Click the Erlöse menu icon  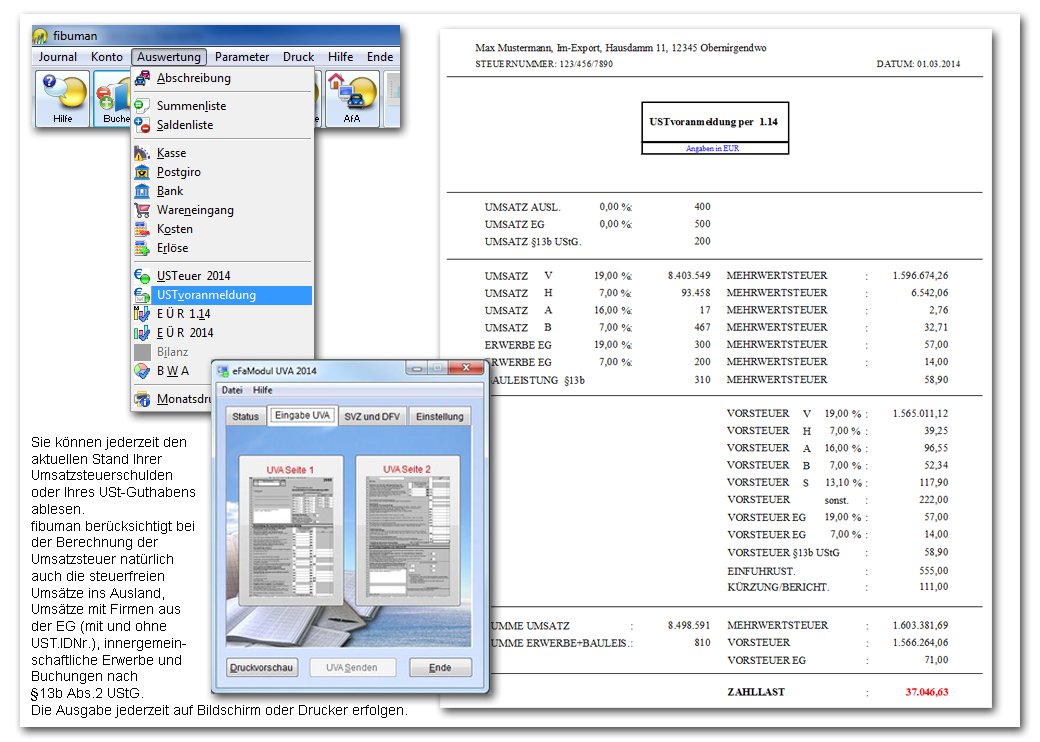[142, 248]
